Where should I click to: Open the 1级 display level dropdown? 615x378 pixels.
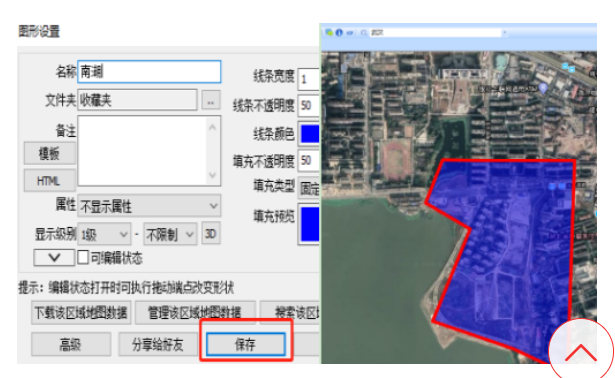coord(104,234)
